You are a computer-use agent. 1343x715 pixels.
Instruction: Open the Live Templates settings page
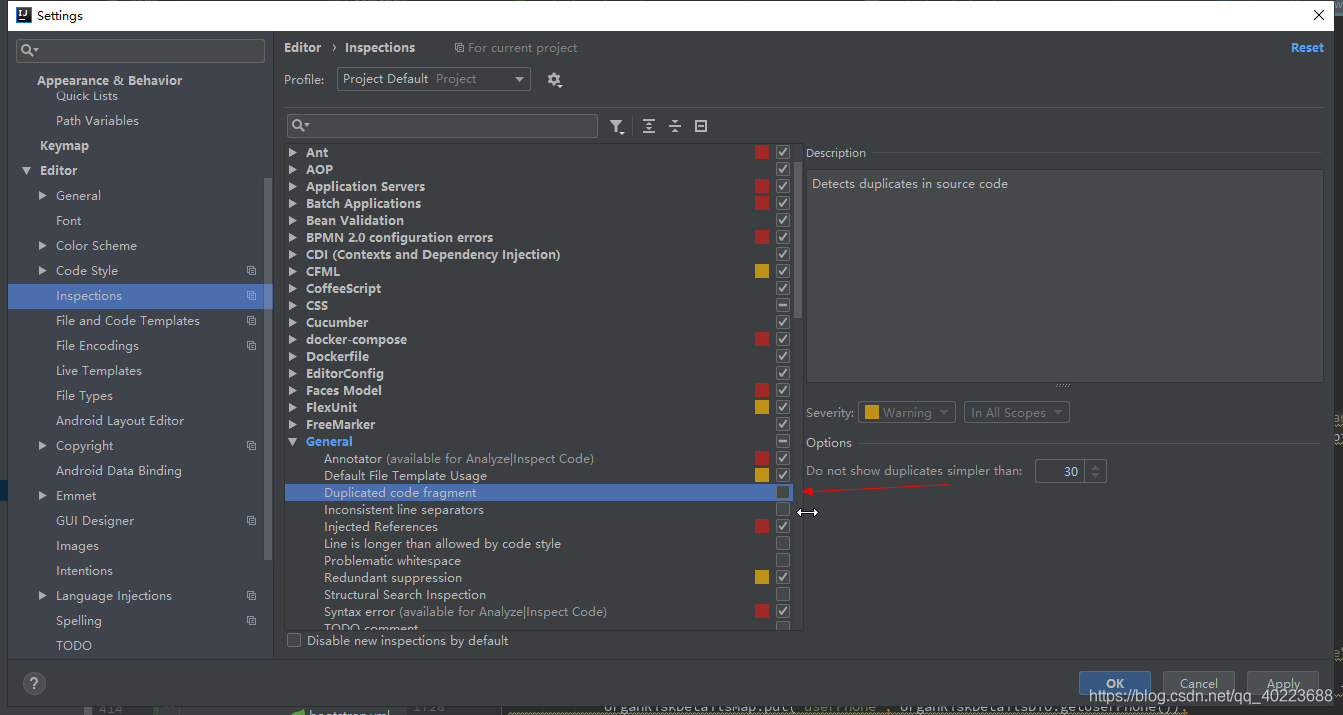click(x=99, y=371)
